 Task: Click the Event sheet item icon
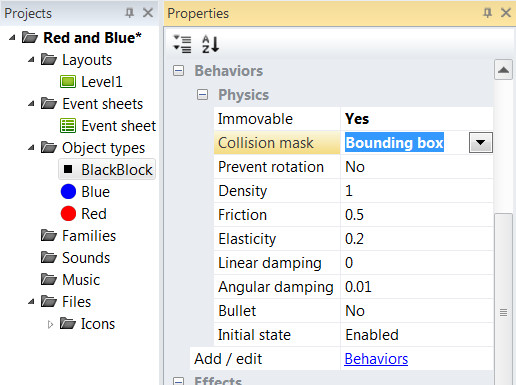[68, 126]
